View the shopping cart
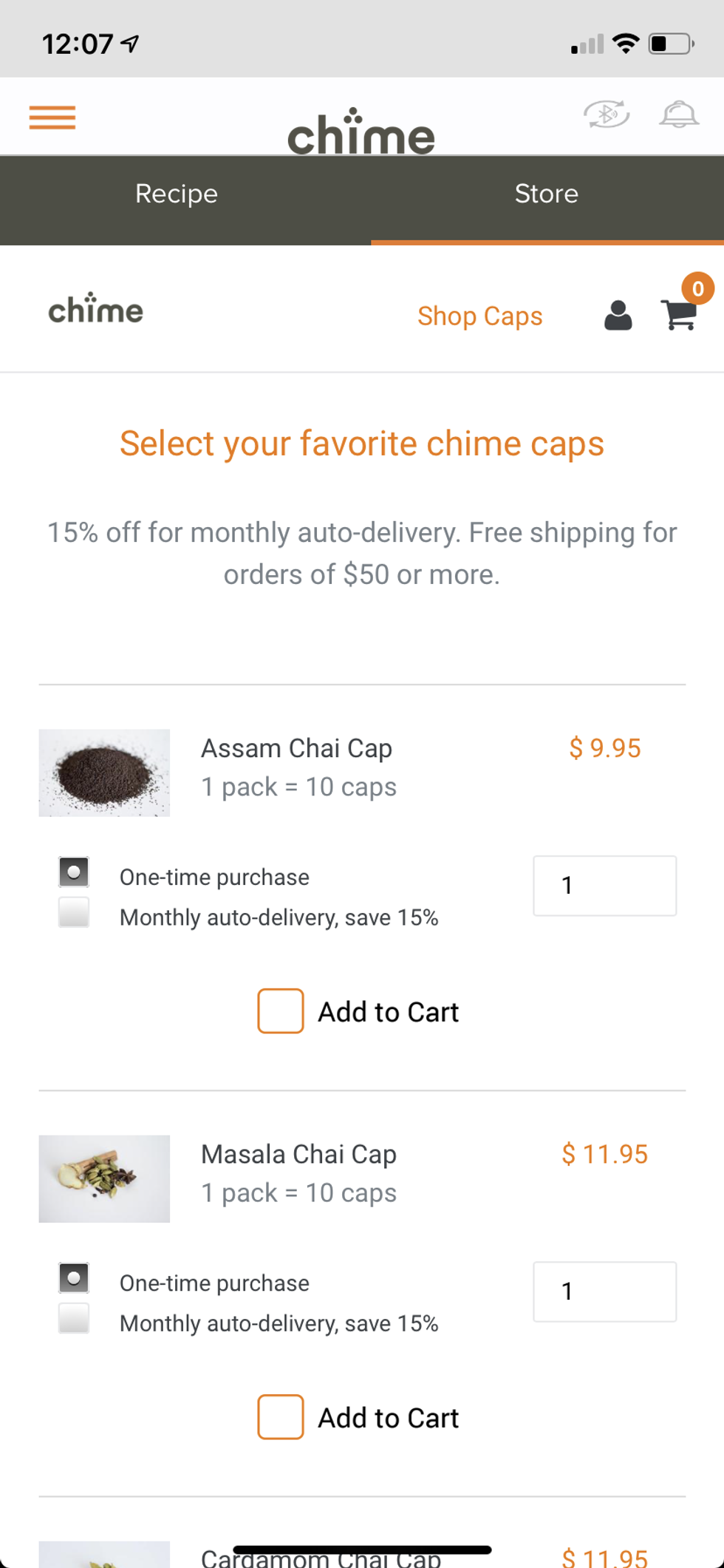 click(x=678, y=316)
